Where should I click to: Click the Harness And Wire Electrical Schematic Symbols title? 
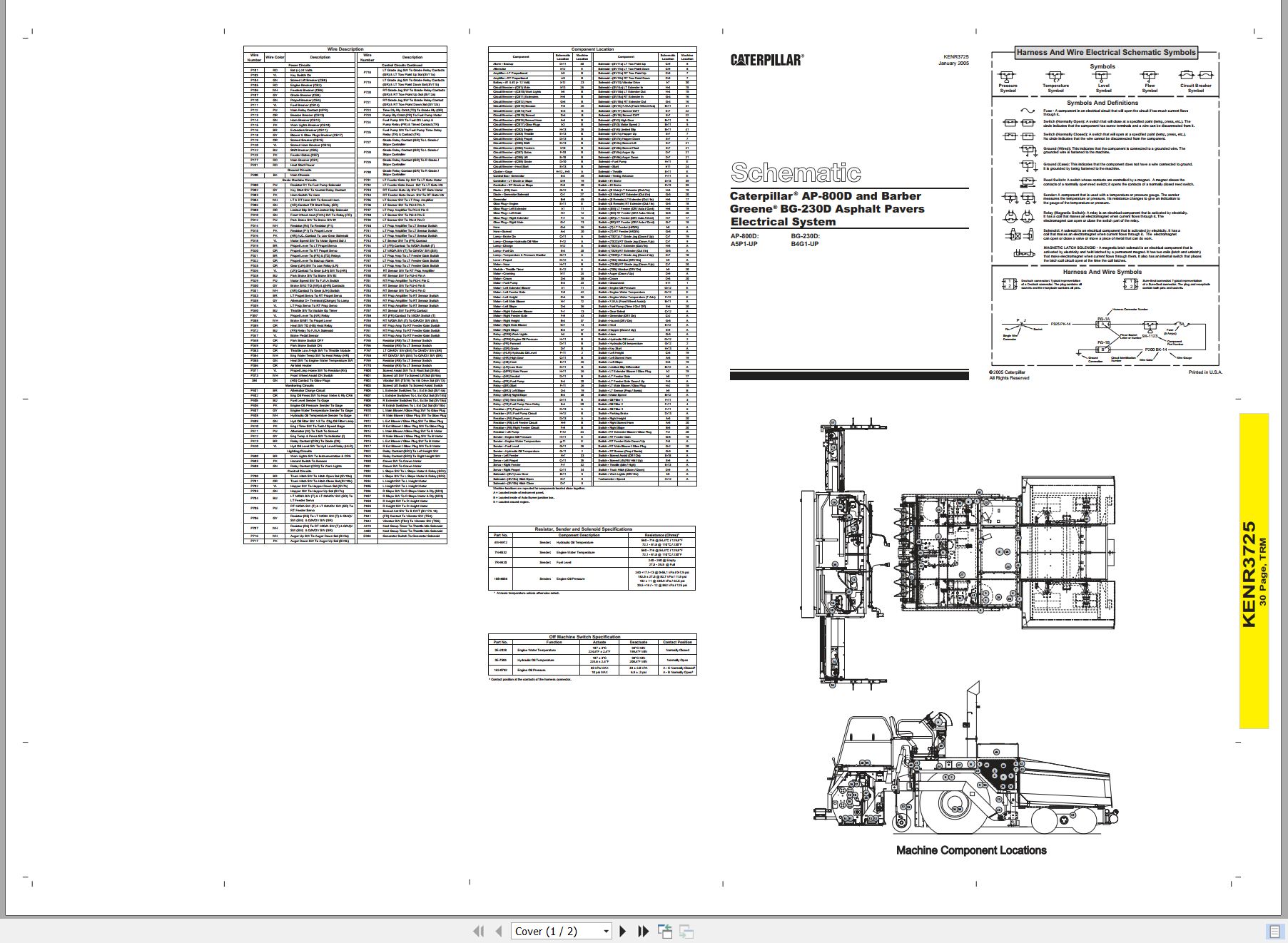[1105, 52]
